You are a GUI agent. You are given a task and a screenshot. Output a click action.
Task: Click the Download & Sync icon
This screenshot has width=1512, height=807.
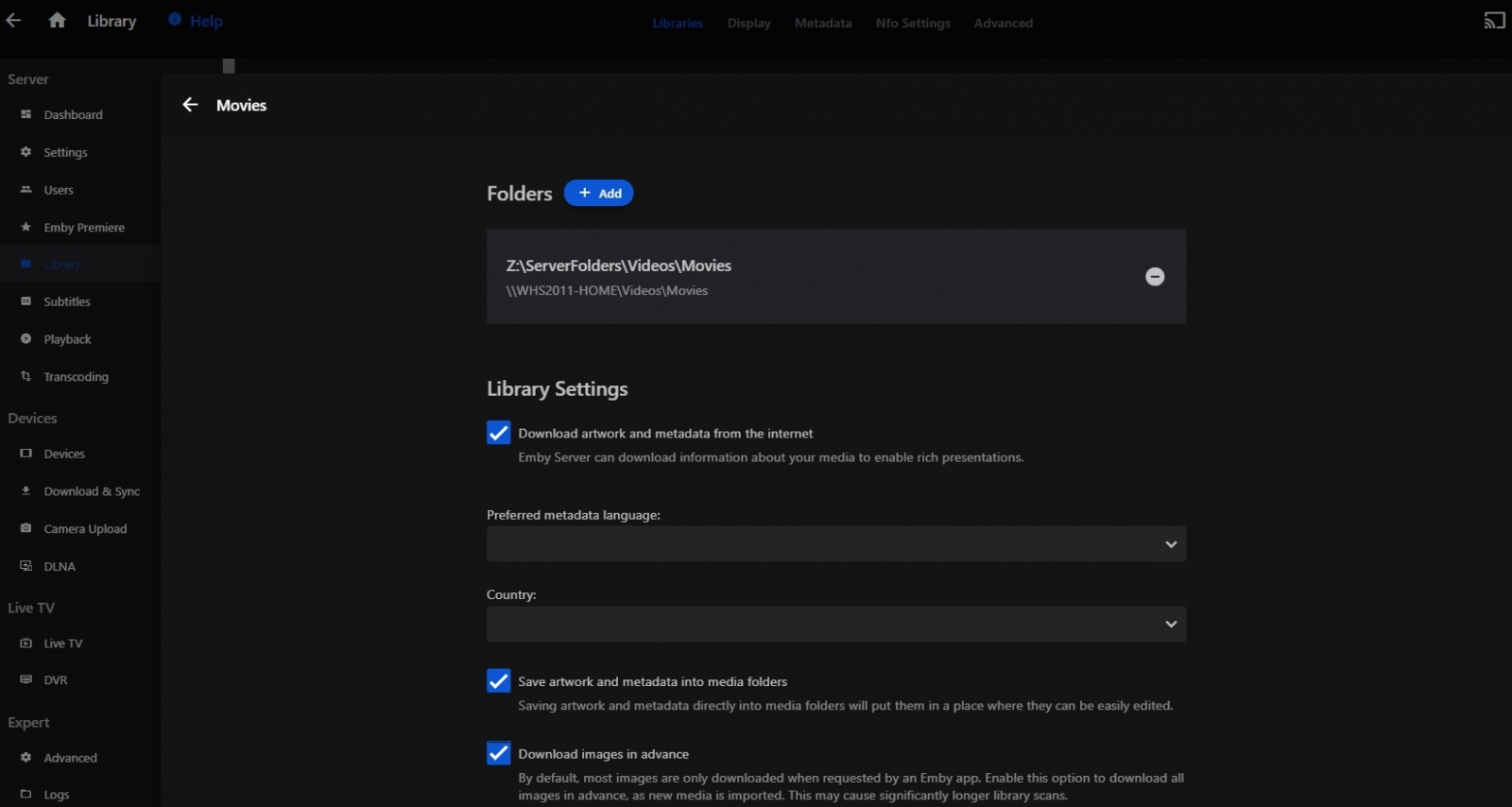[26, 491]
